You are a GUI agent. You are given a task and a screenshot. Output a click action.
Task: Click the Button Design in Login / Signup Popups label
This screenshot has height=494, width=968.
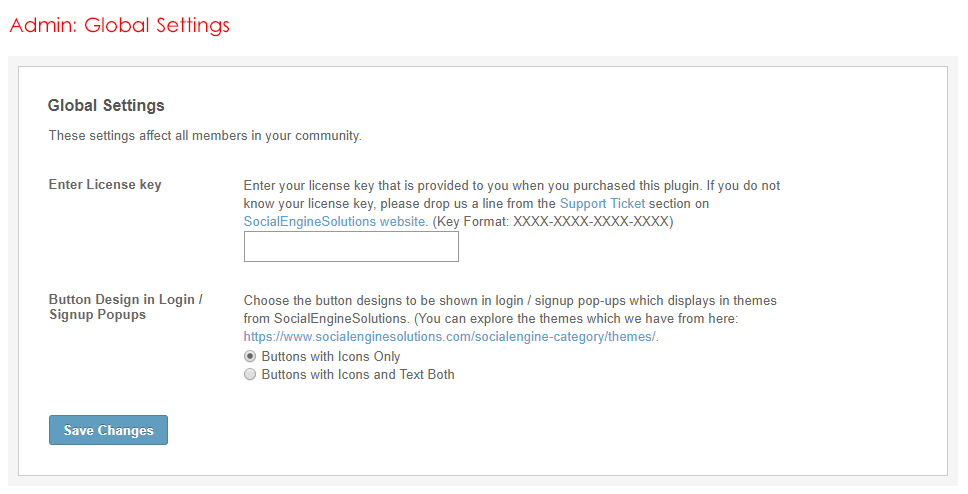(125, 307)
